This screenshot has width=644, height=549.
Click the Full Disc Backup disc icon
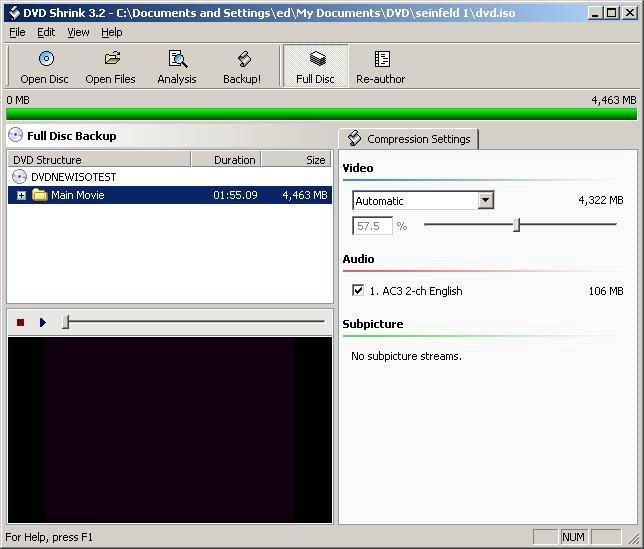[x=16, y=135]
